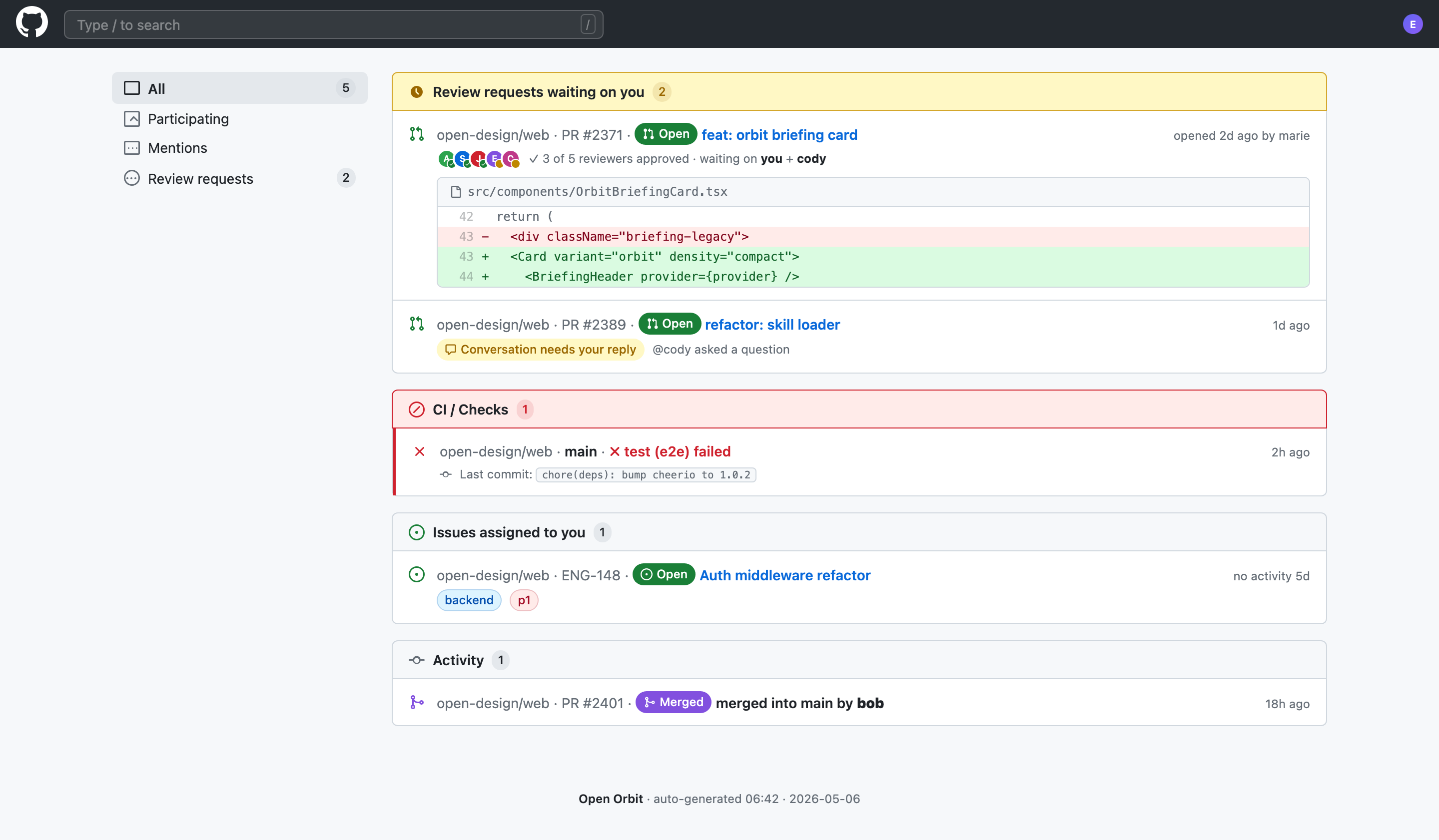The height and width of the screenshot is (840, 1439).
Task: Open the feat: orbit briefing card link
Action: coord(779,135)
